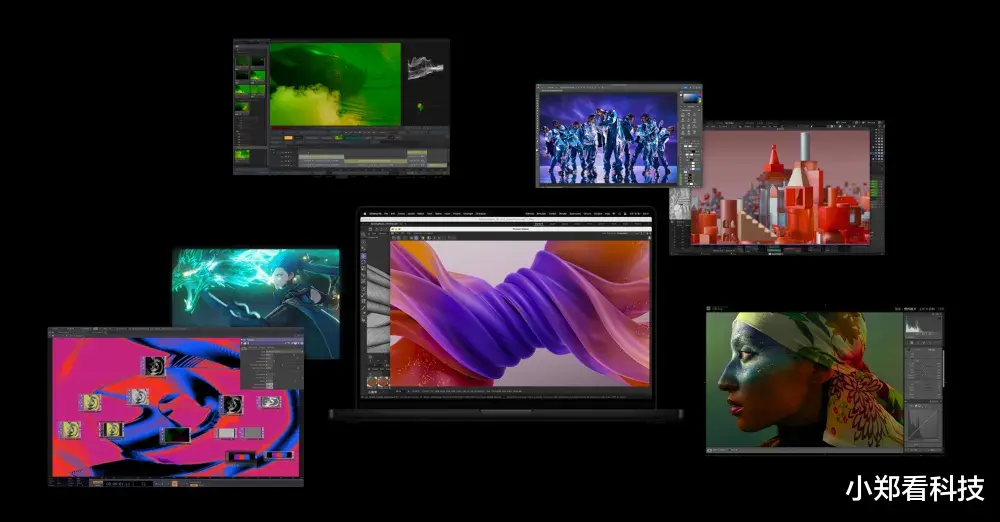This screenshot has width=1000, height=522.
Task: Click the green smoke viewer in the video editor
Action: 335,84
